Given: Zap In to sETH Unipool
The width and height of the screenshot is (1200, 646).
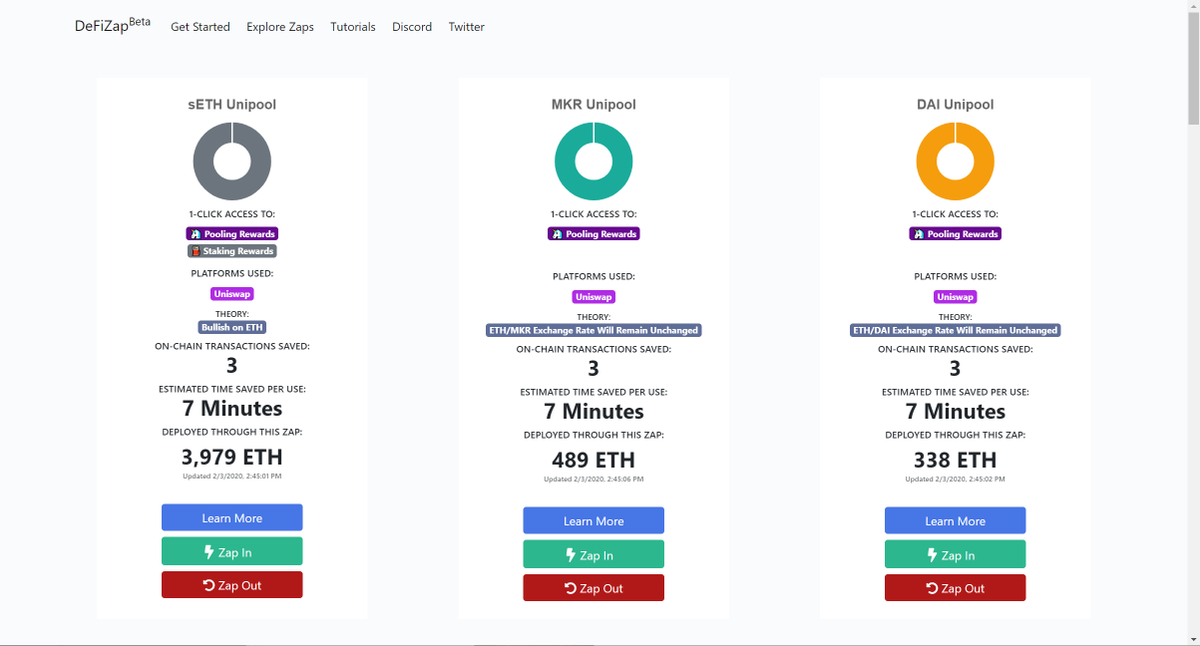Looking at the screenshot, I should point(232,551).
